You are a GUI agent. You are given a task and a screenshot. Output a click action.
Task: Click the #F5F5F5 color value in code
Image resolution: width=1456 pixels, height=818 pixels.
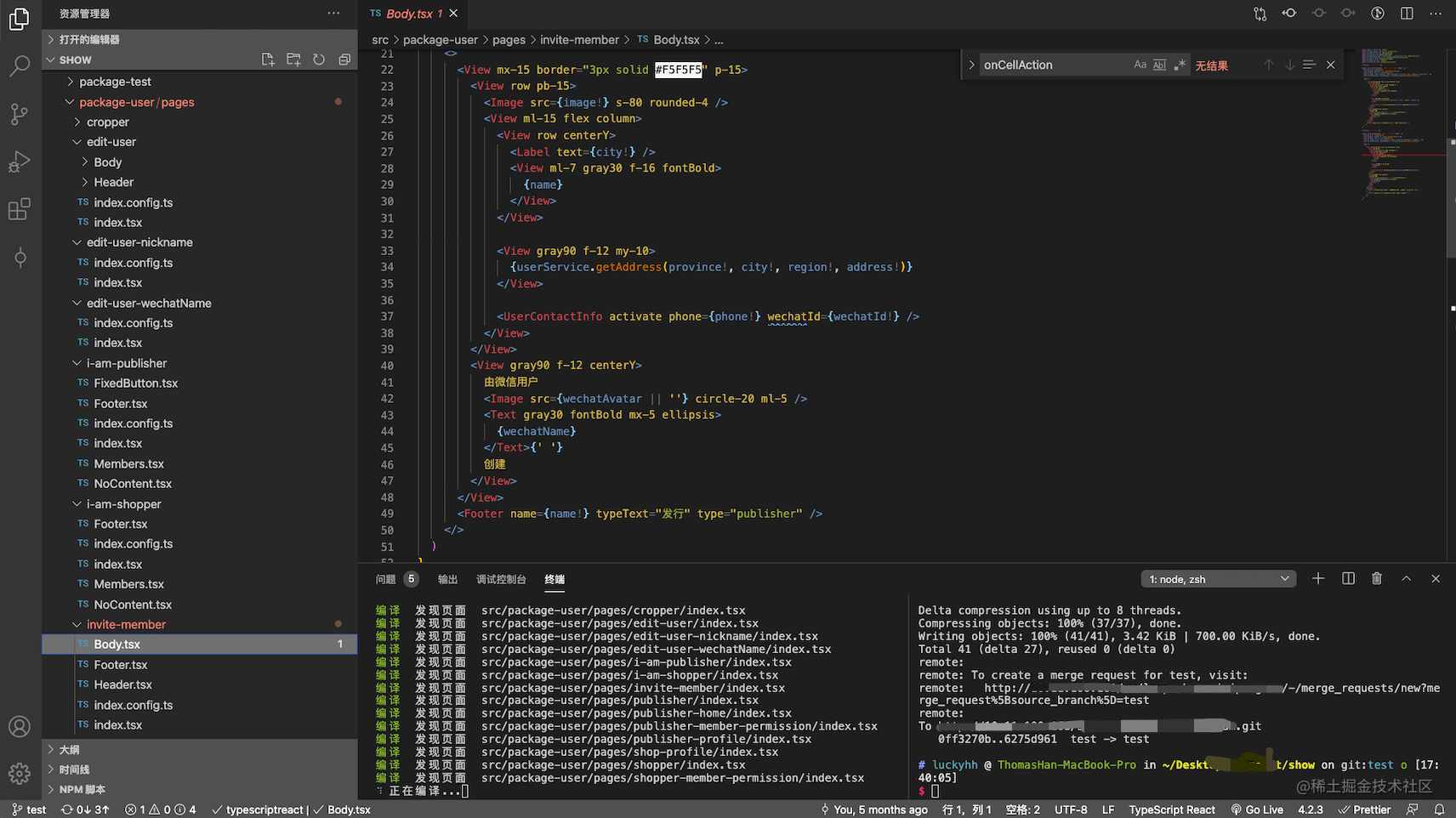click(679, 70)
